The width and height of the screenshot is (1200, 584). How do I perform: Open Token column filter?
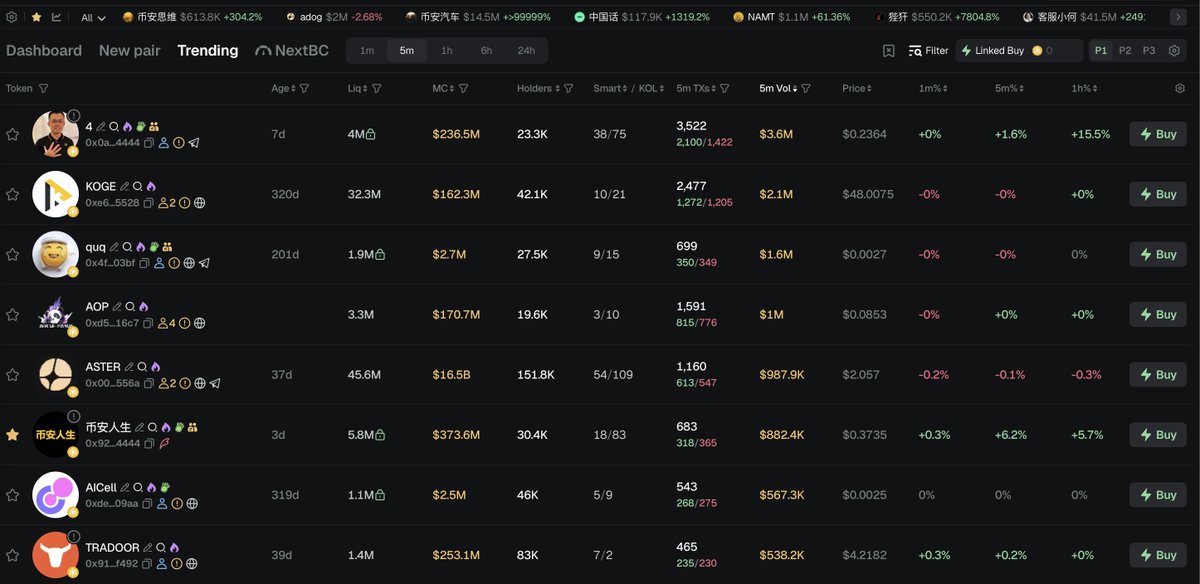[x=43, y=88]
